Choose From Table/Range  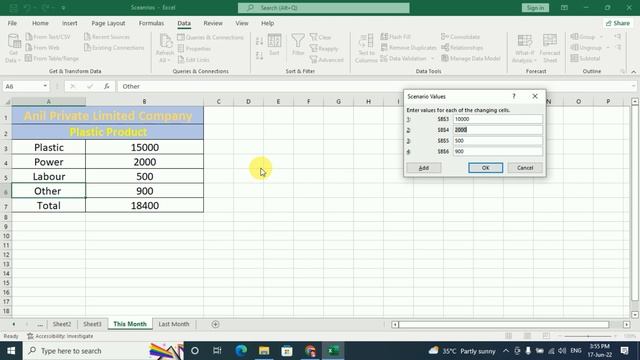[52, 58]
